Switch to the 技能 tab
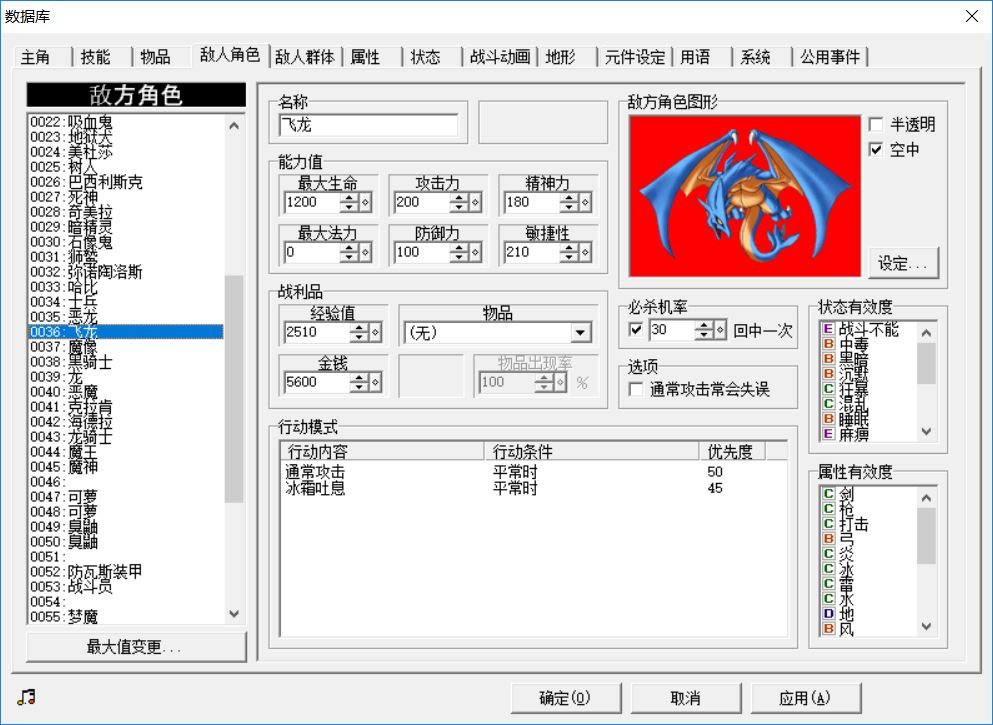 tap(95, 57)
